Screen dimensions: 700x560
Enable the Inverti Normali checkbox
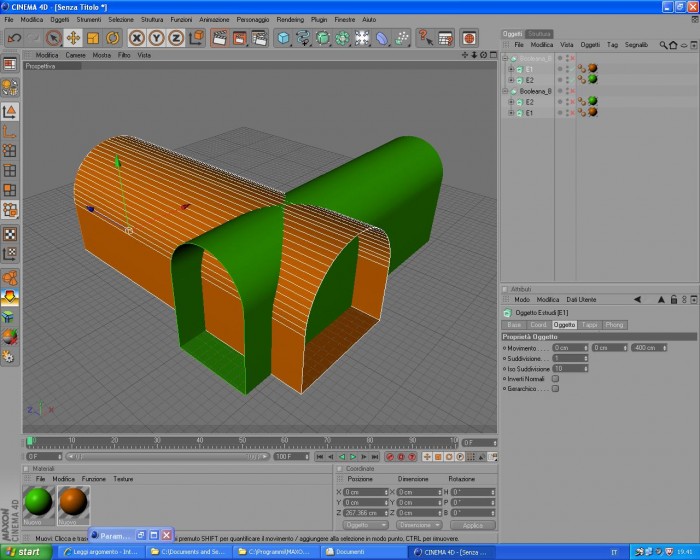click(x=555, y=379)
